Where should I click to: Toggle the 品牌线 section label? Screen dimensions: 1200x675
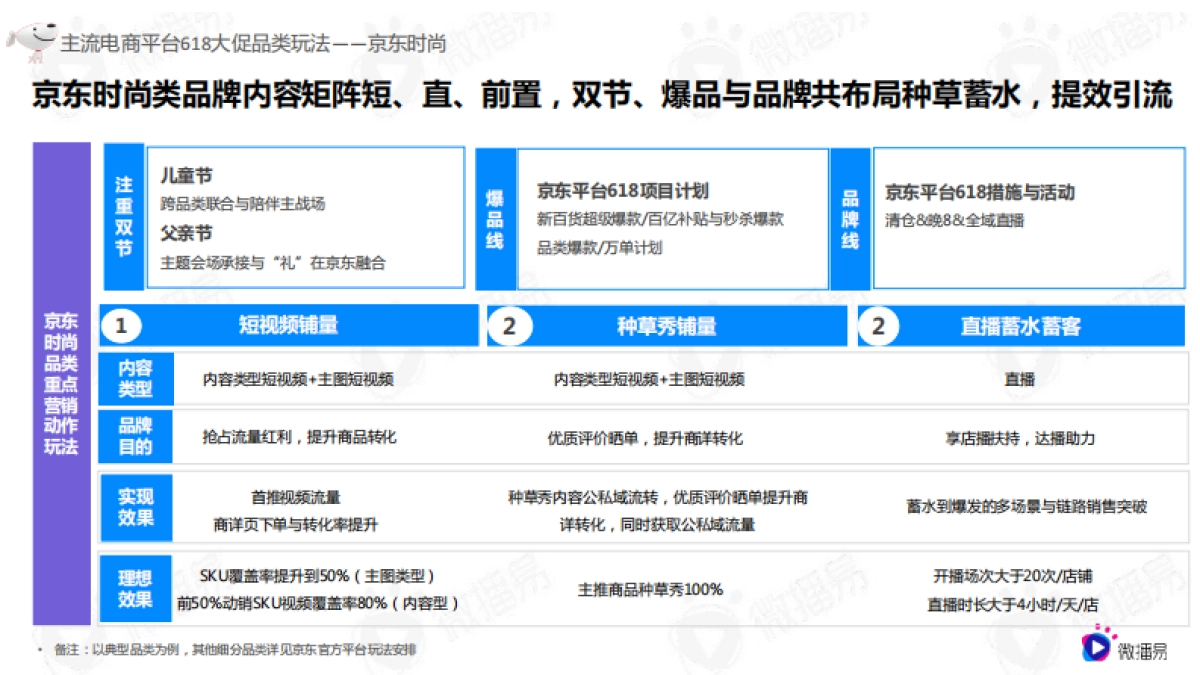pyautogui.click(x=846, y=216)
